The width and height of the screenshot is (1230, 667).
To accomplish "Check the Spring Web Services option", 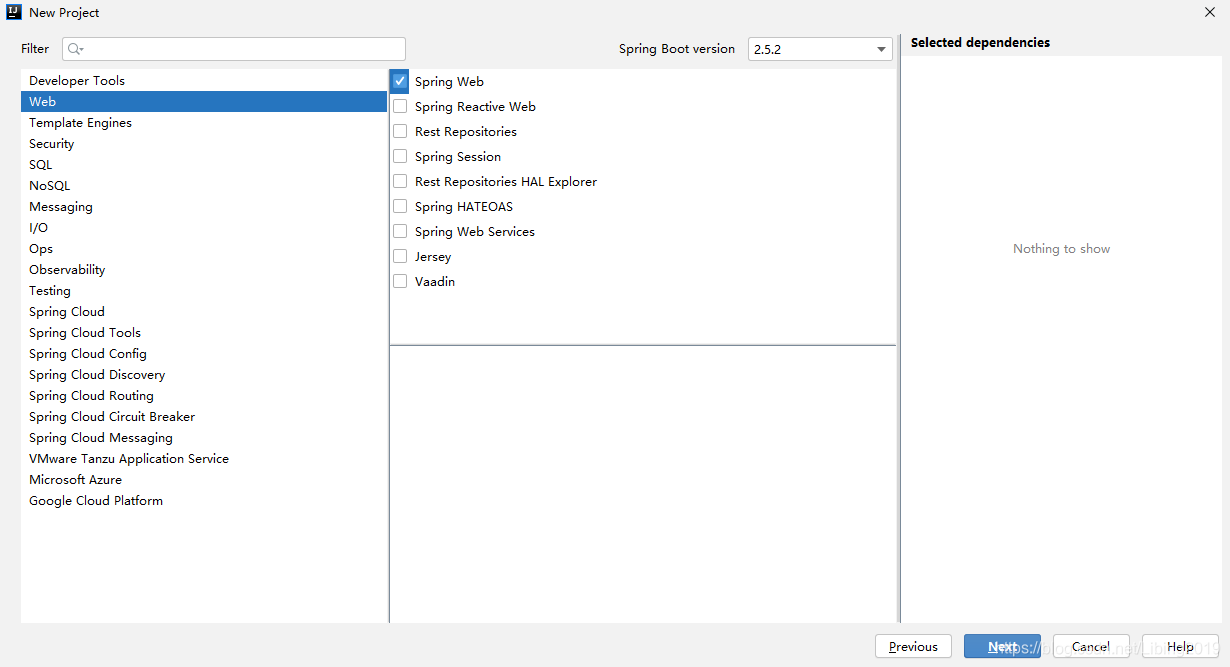I will pyautogui.click(x=400, y=231).
